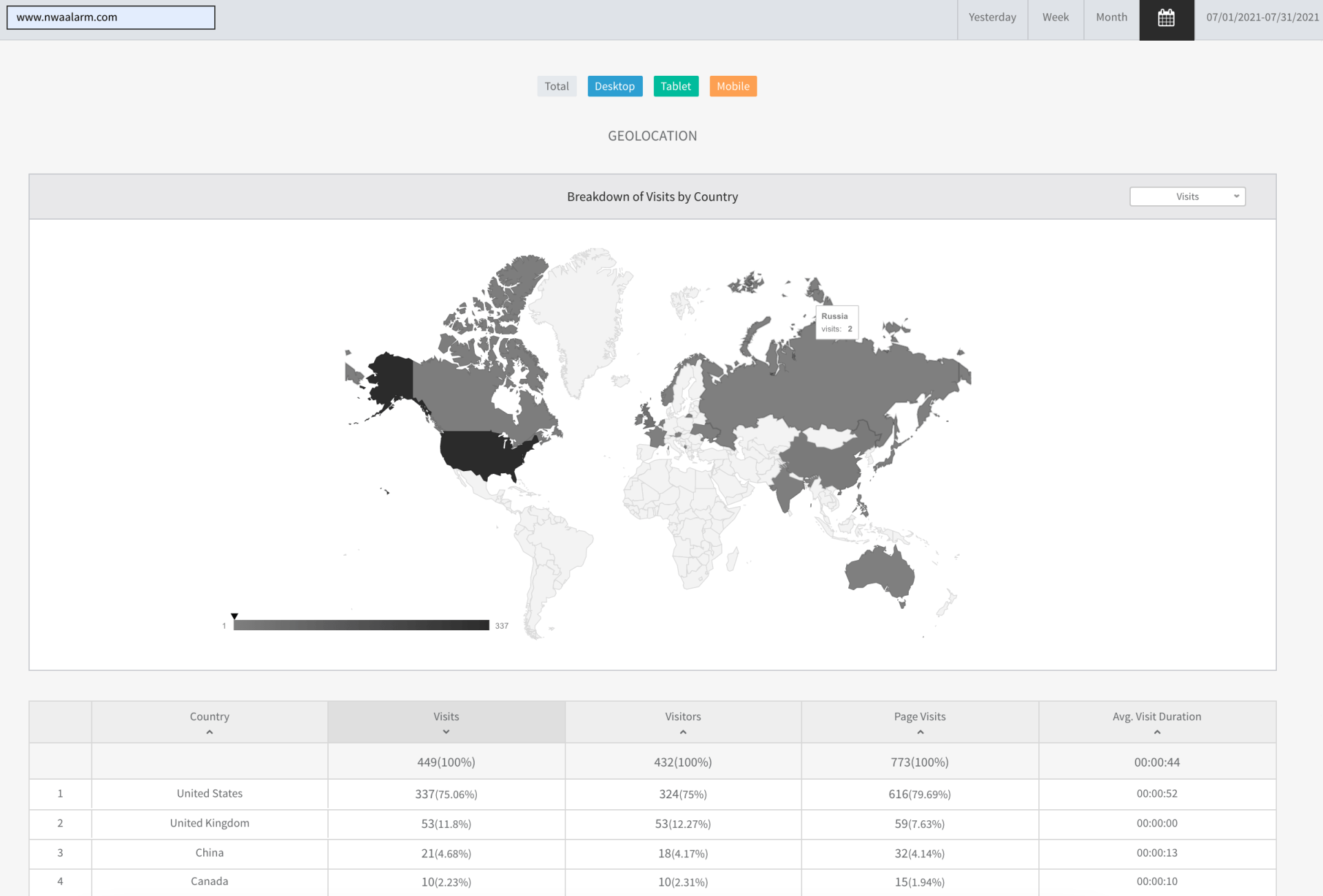
Task: Toggle the Desktop device filter
Action: 615,86
